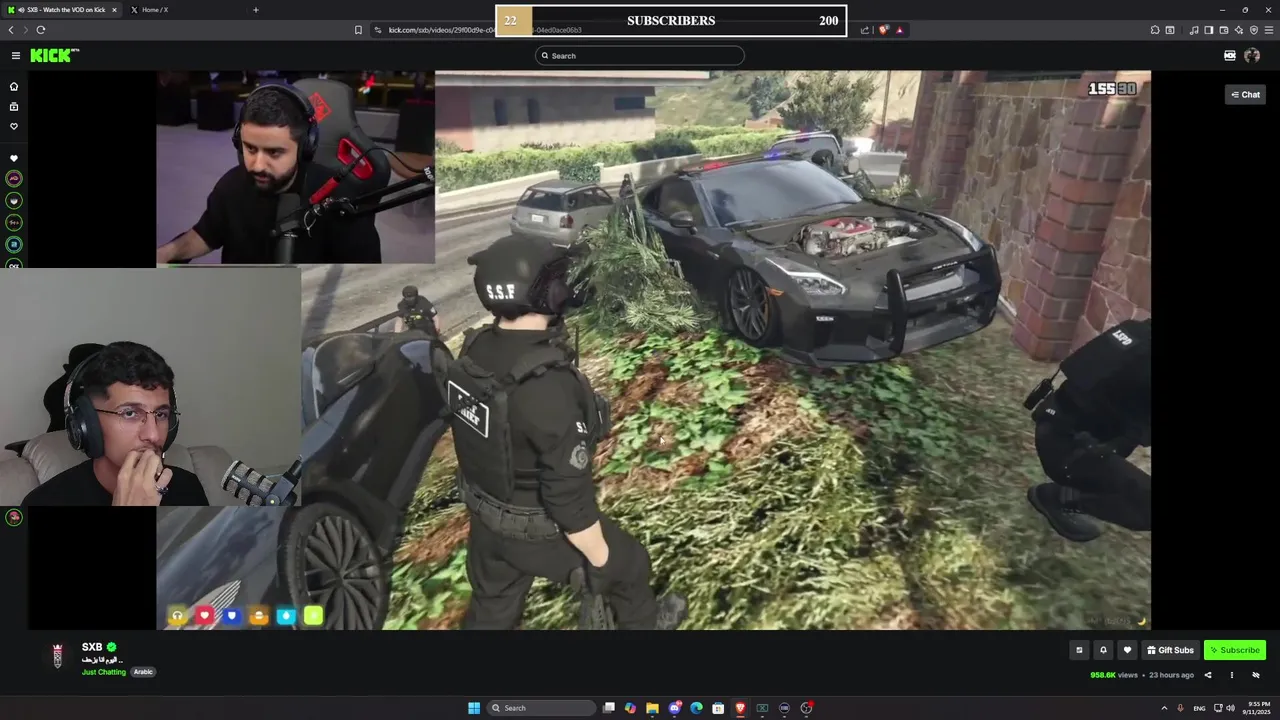Click the crossed-out eye icon
The image size is (1280, 720).
pos(1256,675)
